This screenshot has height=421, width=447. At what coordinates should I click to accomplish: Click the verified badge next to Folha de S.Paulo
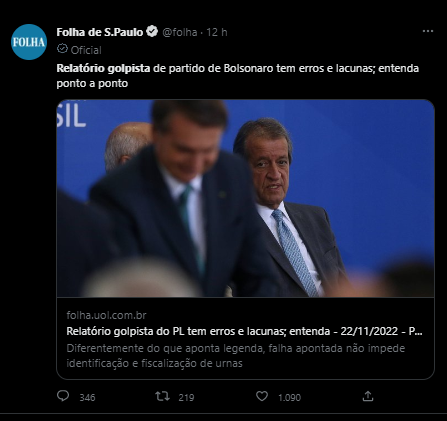tap(152, 32)
